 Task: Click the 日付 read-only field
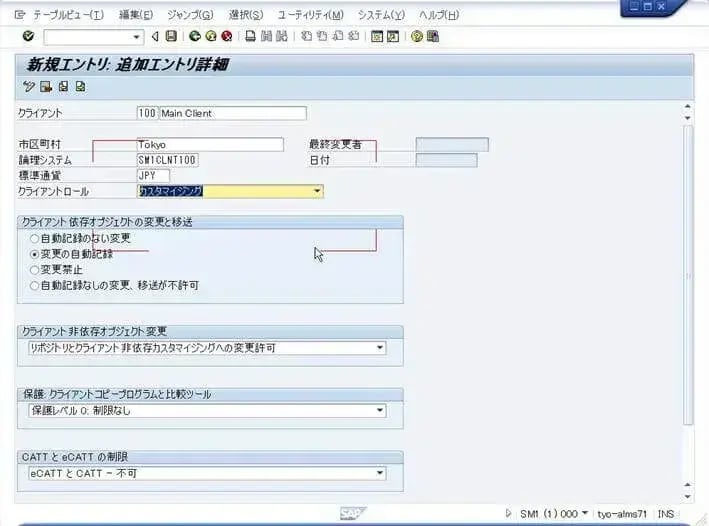click(x=446, y=160)
